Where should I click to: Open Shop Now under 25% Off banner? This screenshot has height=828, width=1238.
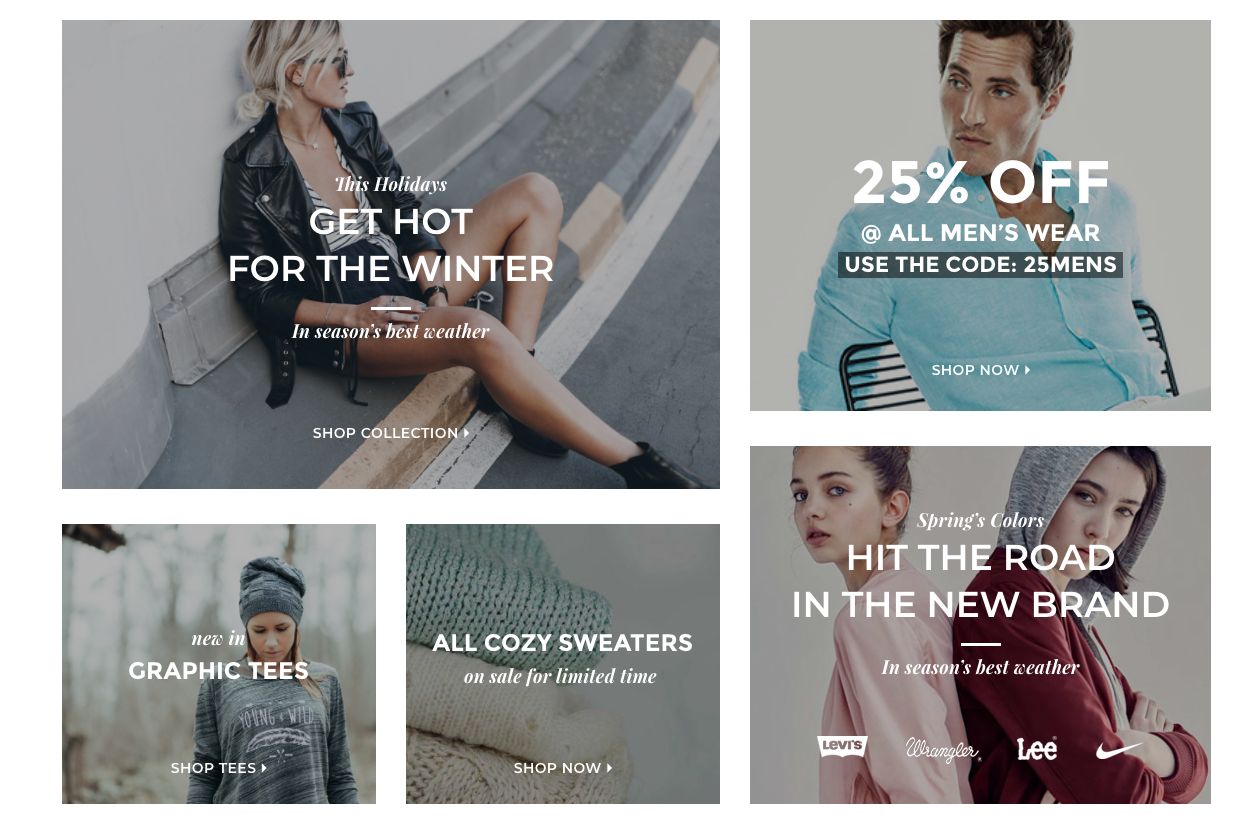[x=980, y=370]
